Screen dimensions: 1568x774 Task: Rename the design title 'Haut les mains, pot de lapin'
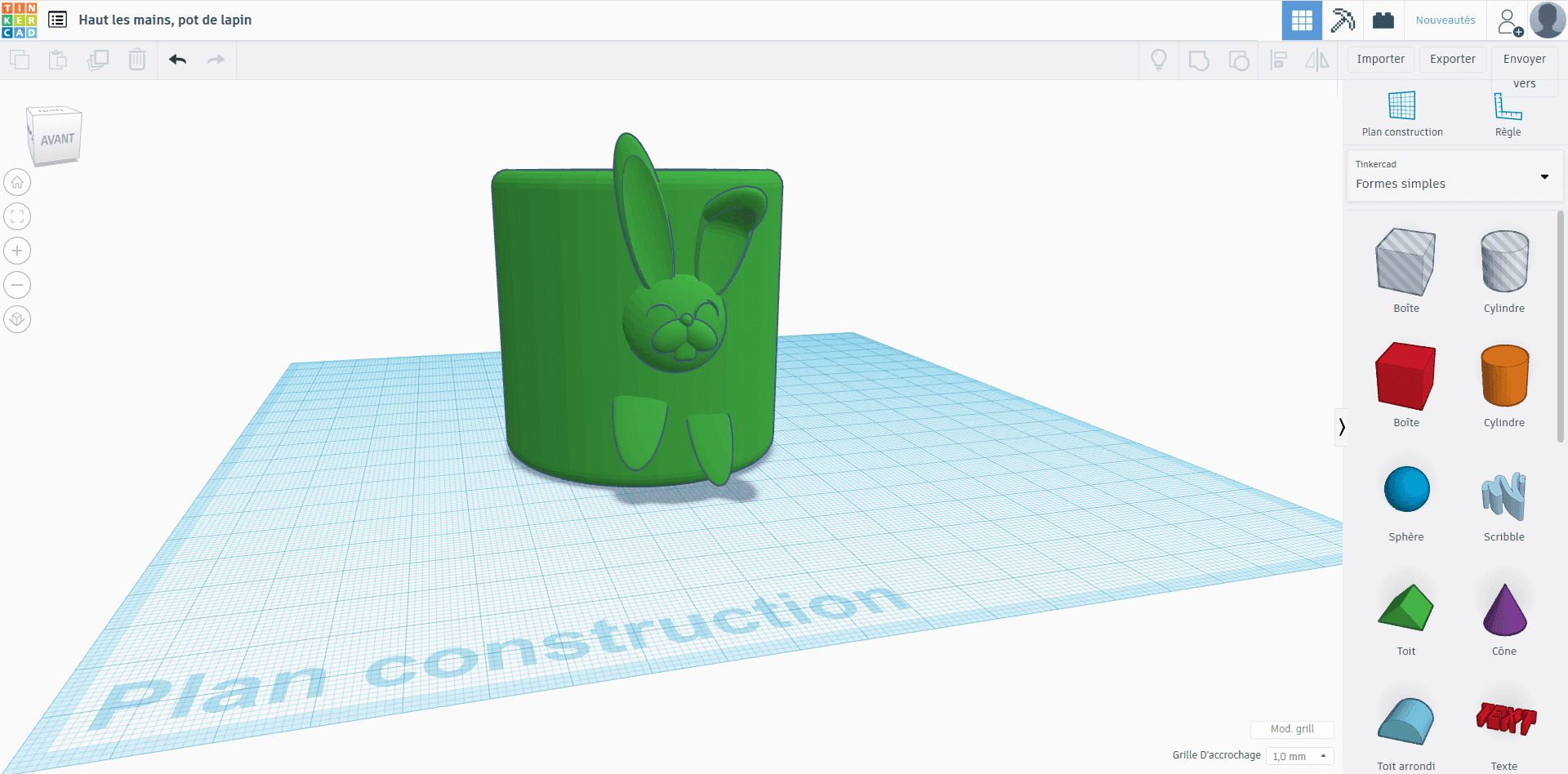165,20
